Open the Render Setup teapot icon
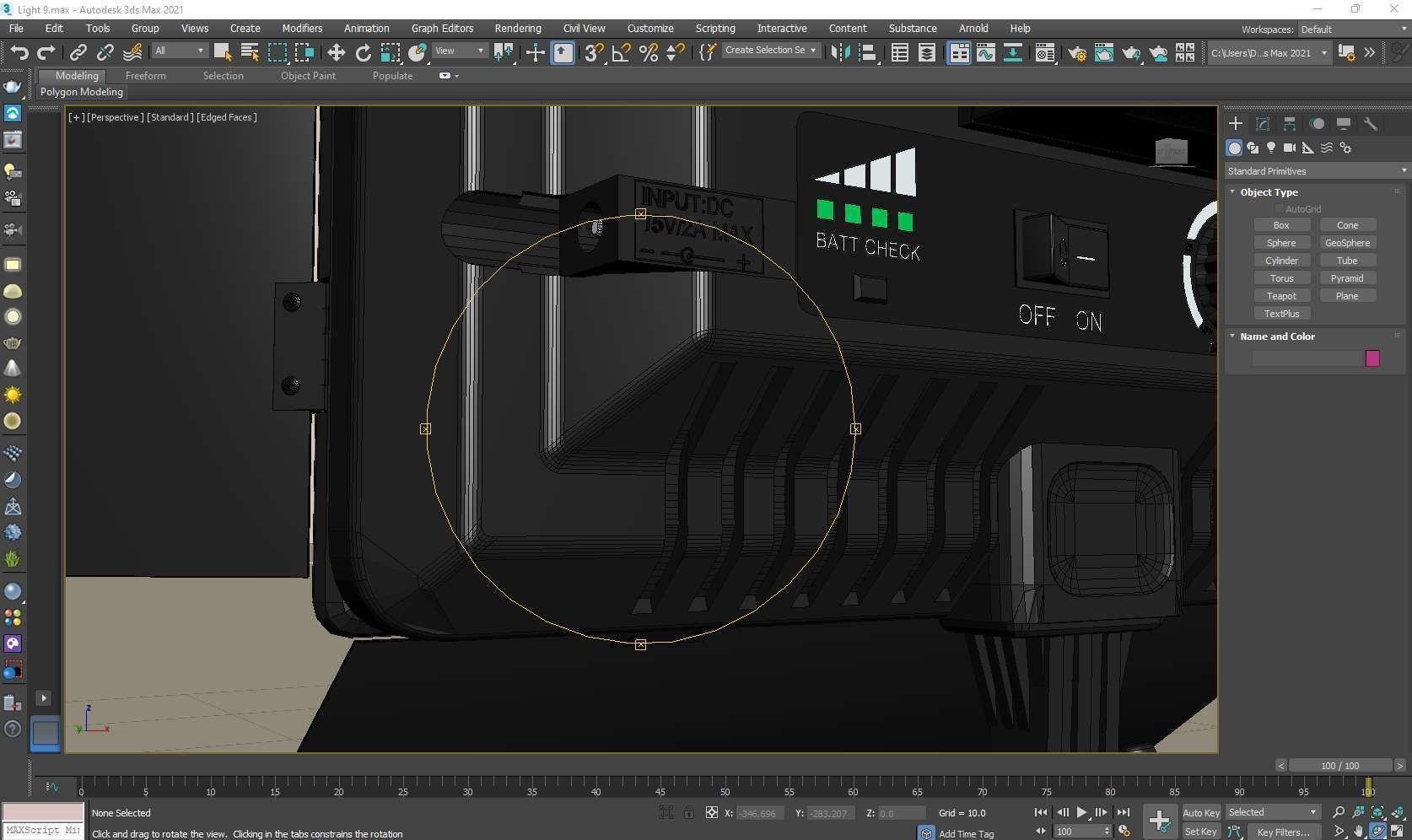This screenshot has width=1412, height=840. point(1077,52)
